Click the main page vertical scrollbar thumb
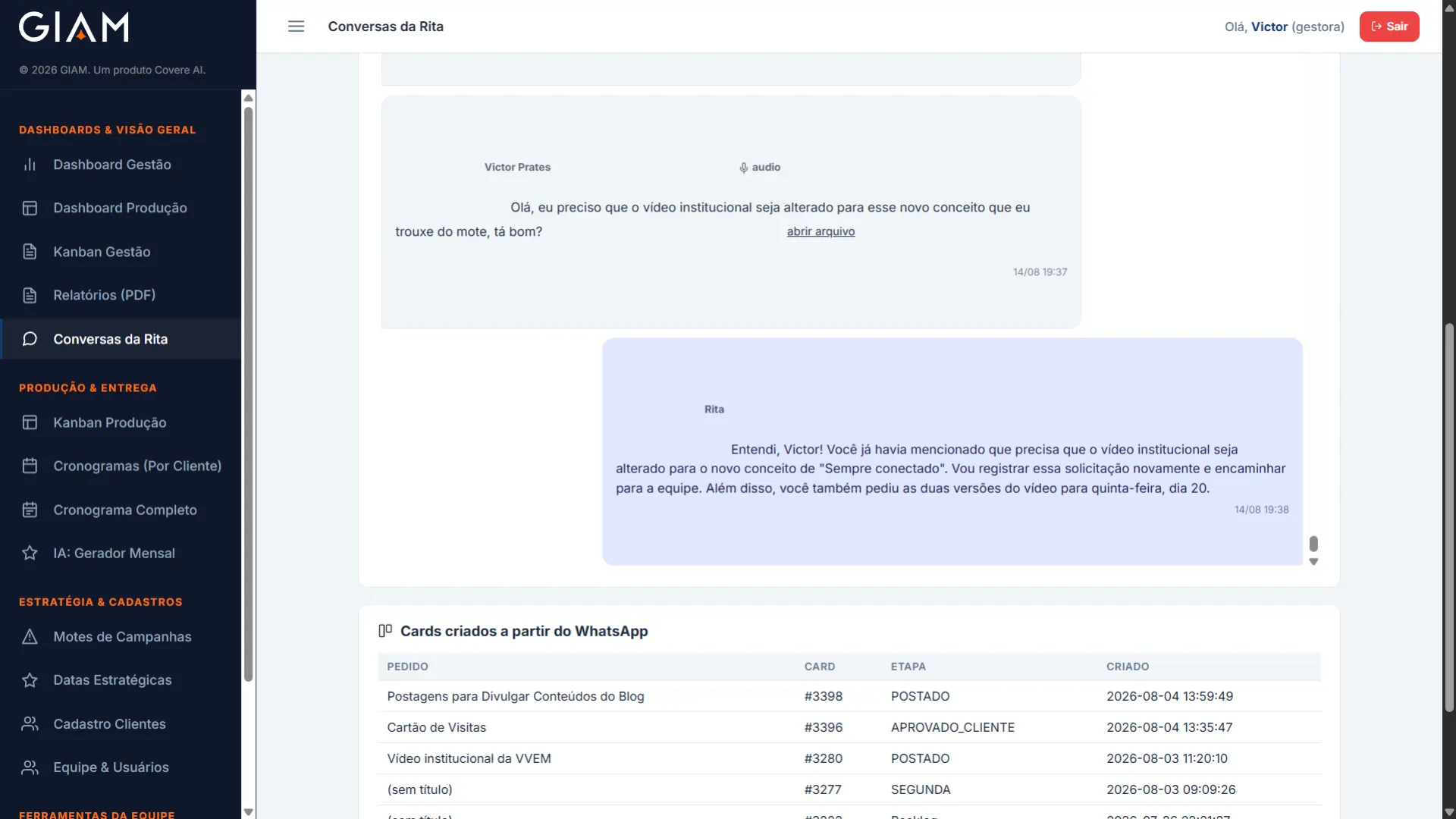Viewport: 1456px width, 819px height. click(x=1449, y=517)
